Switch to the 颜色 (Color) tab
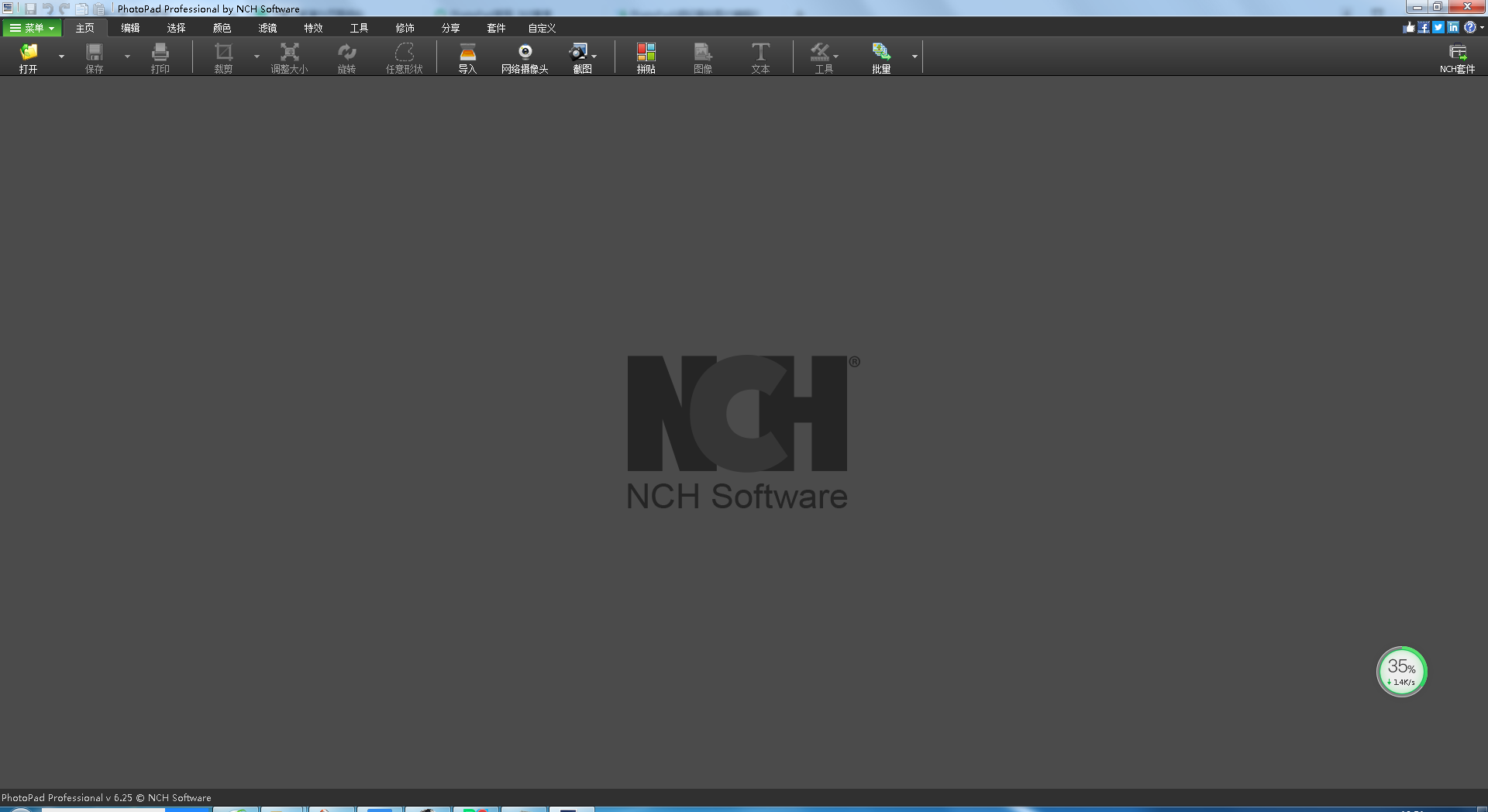 point(222,28)
